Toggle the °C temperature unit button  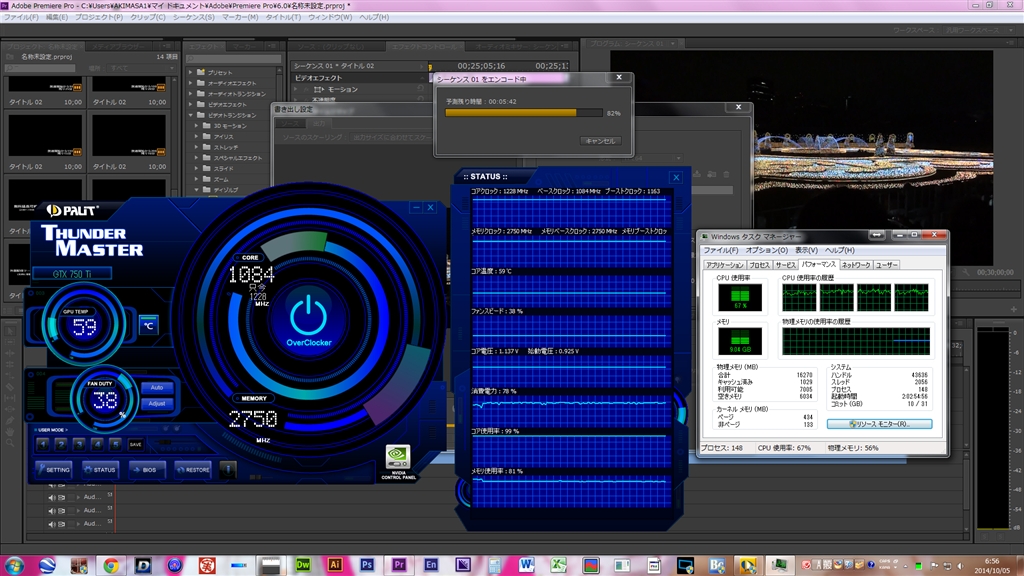pos(148,325)
